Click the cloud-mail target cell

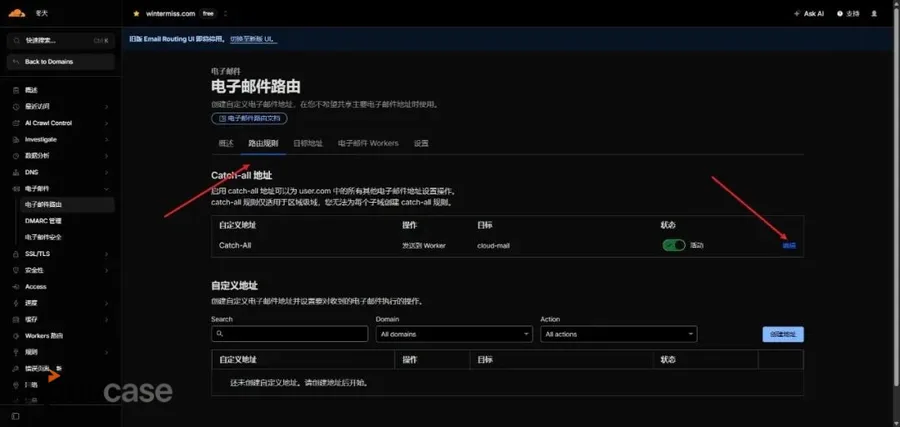494,245
